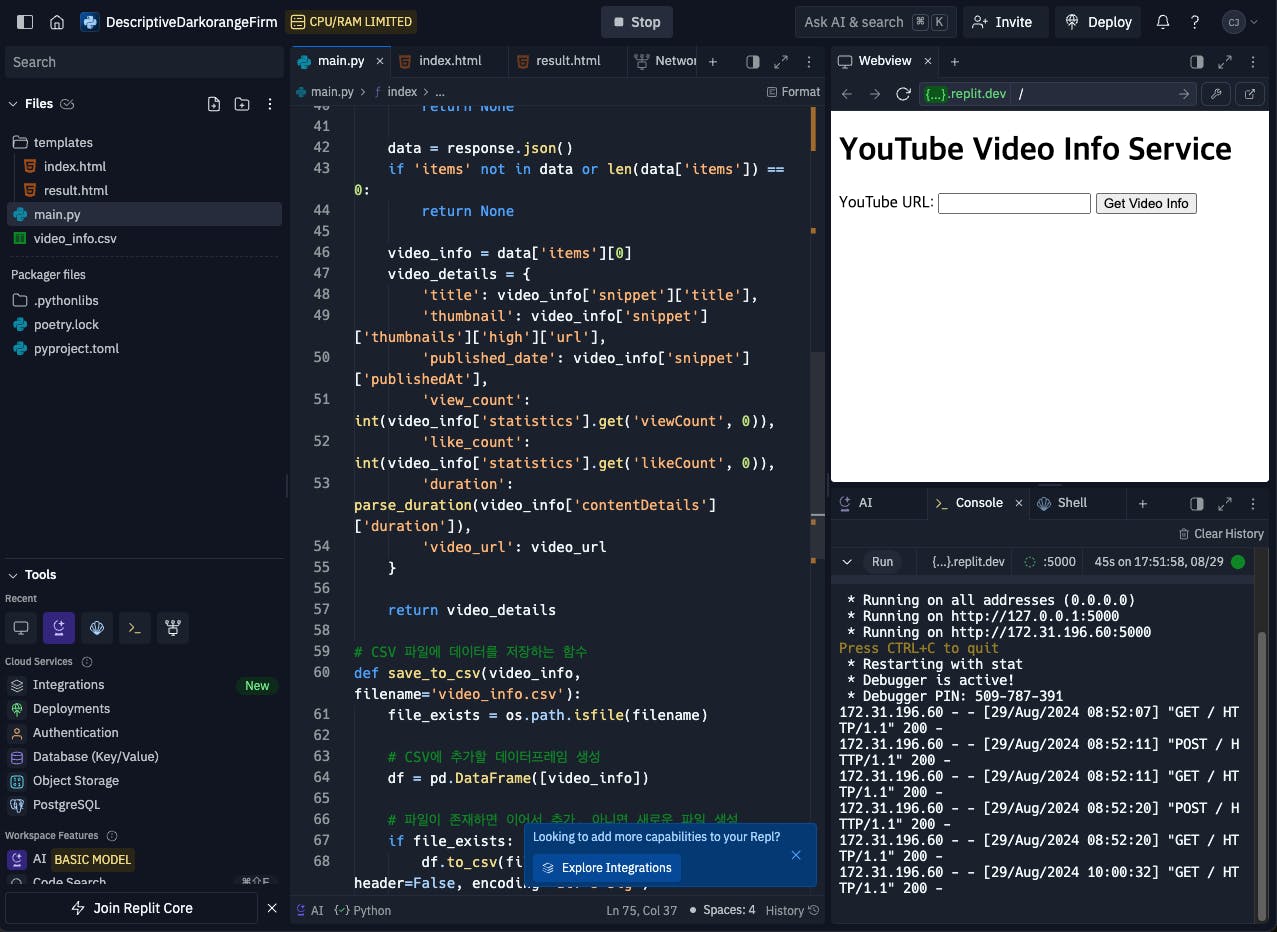This screenshot has width=1277, height=932.
Task: Create a new file icon
Action: (214, 104)
